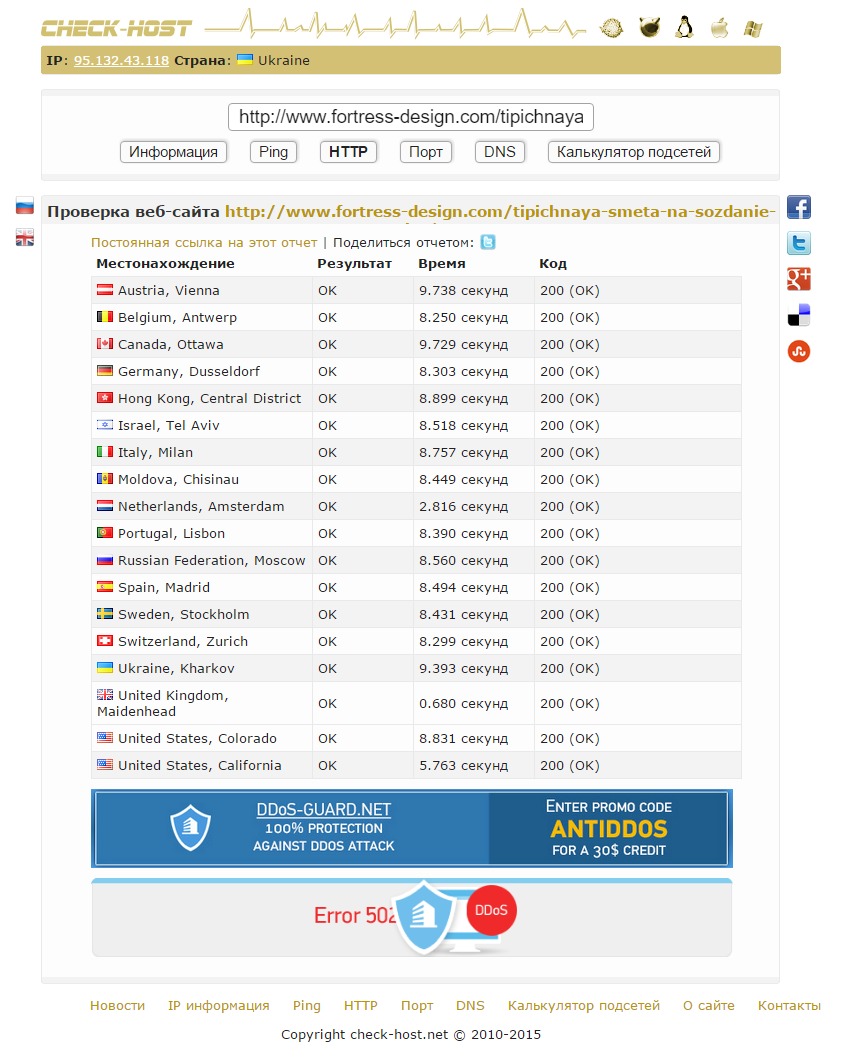Click Germany, Dusseldorf location text

point(189,371)
